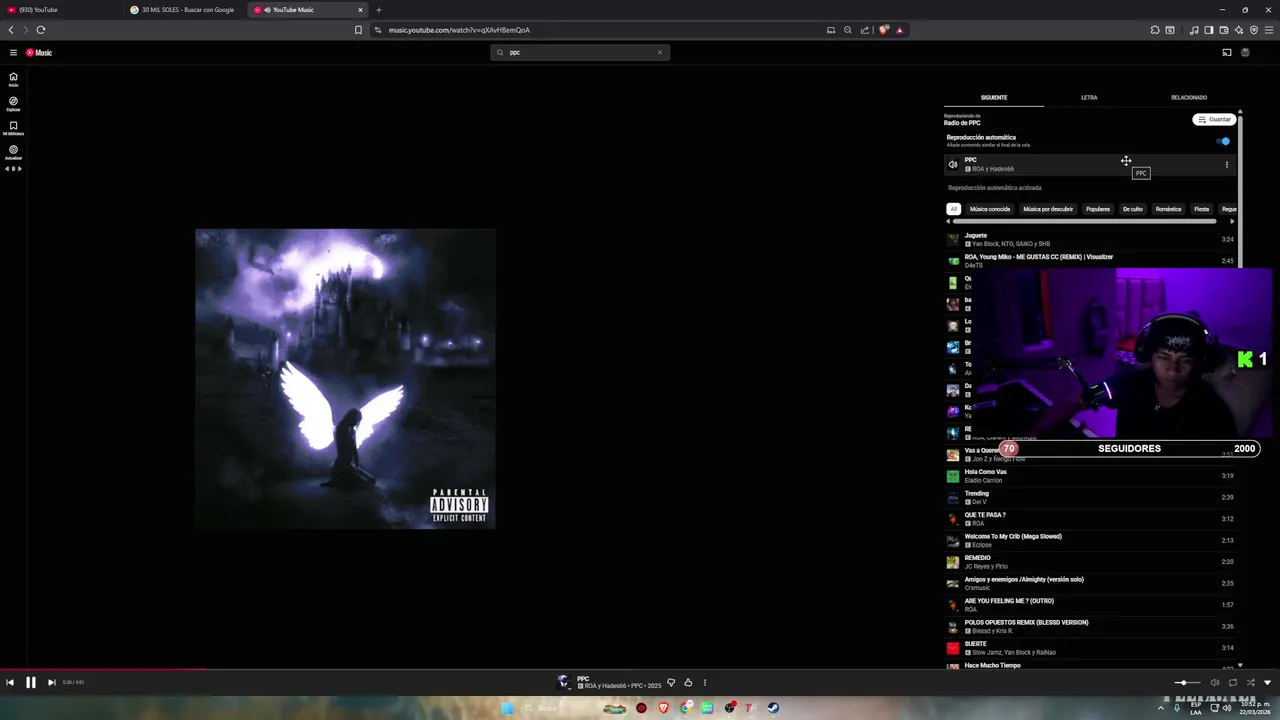
Task: Switch to the '(930) YouTube' browser tab
Action: point(60,10)
